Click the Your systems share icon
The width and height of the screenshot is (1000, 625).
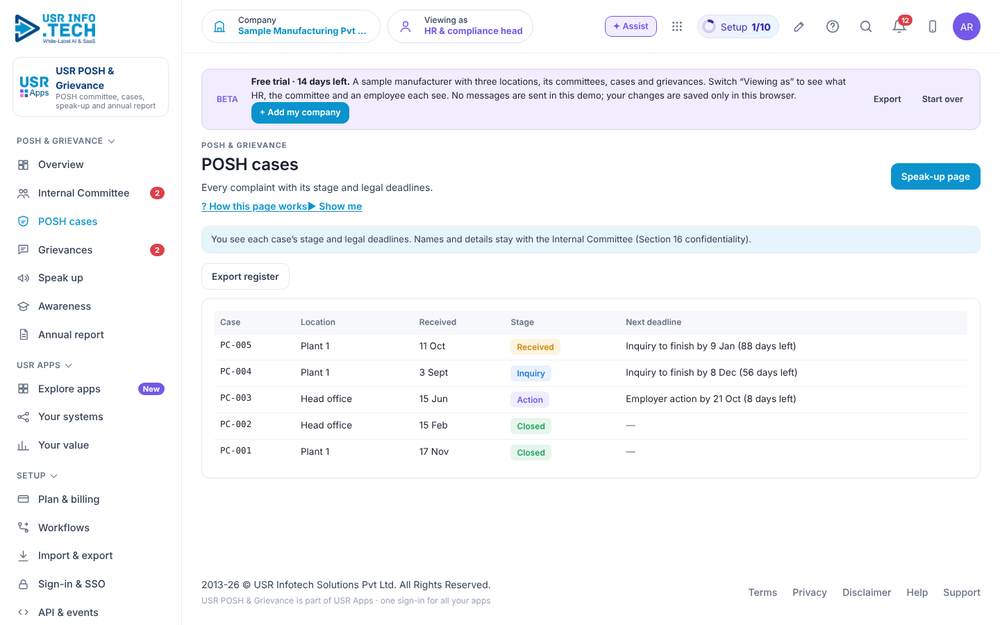pyautogui.click(x=23, y=417)
